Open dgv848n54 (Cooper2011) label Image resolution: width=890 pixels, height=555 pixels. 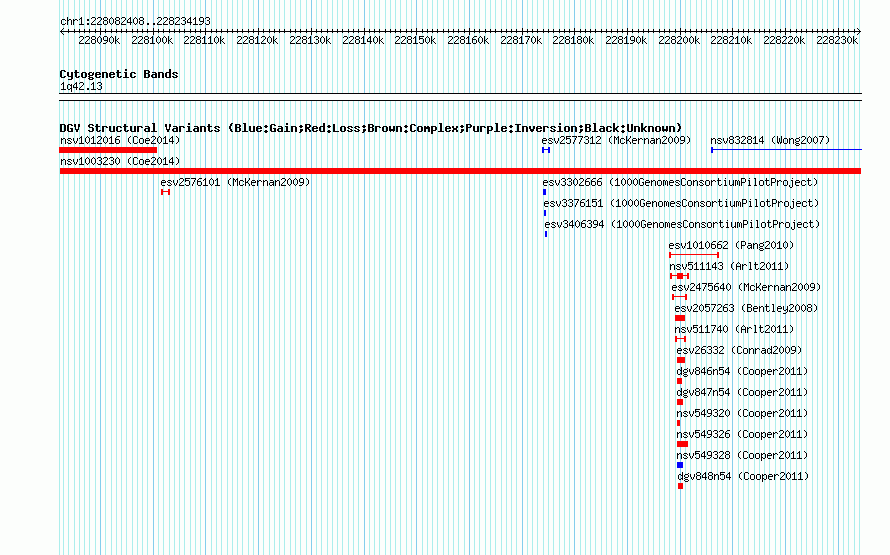point(744,476)
